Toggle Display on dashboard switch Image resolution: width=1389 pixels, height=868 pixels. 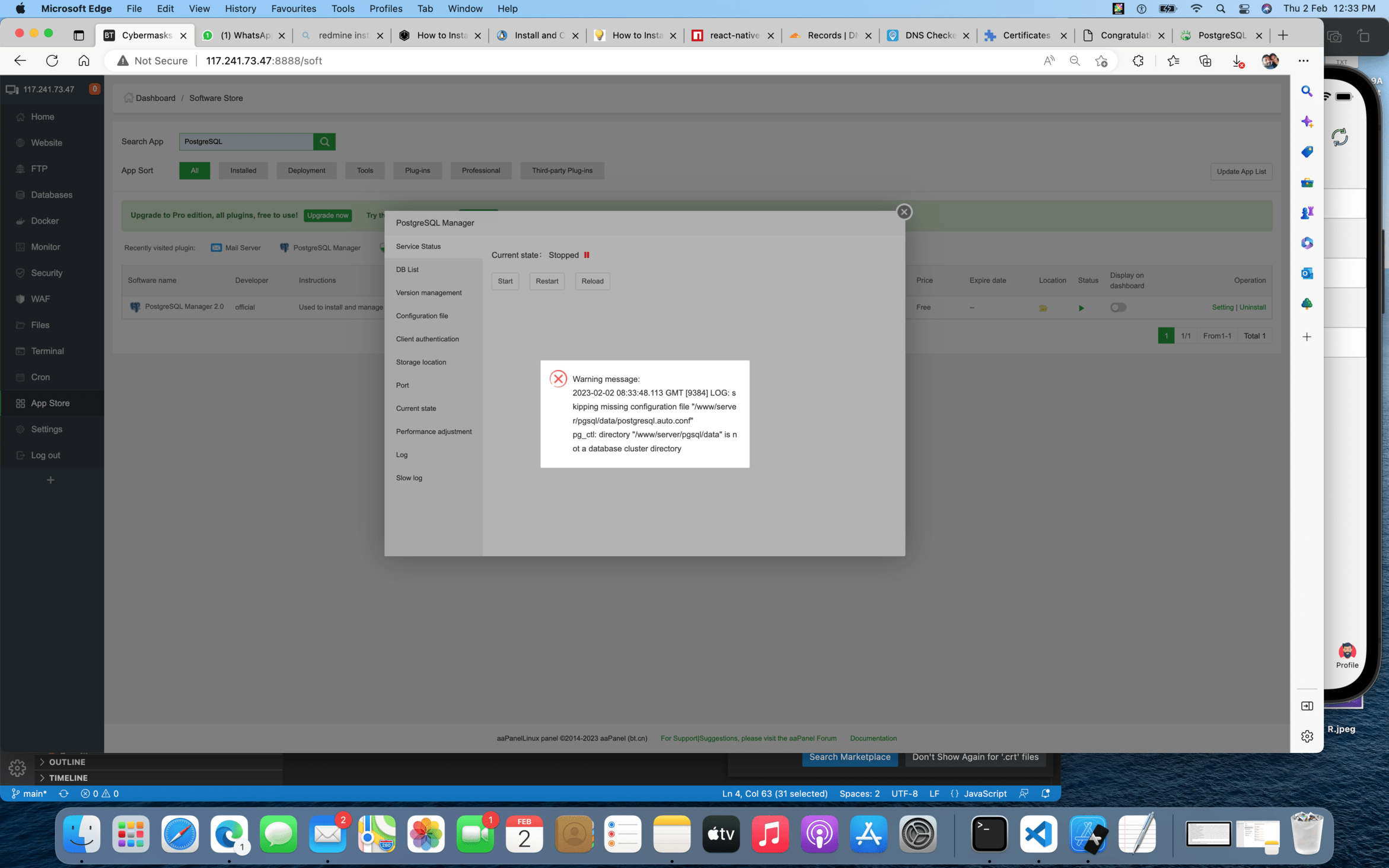click(x=1118, y=308)
